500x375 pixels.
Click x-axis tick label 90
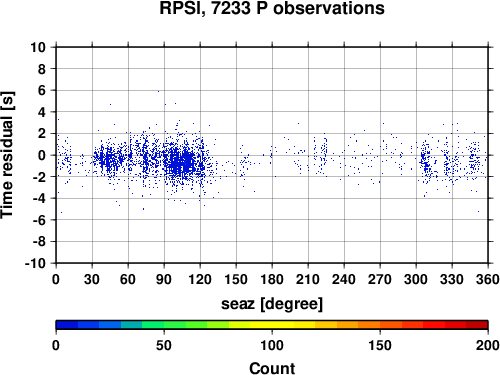click(x=164, y=279)
